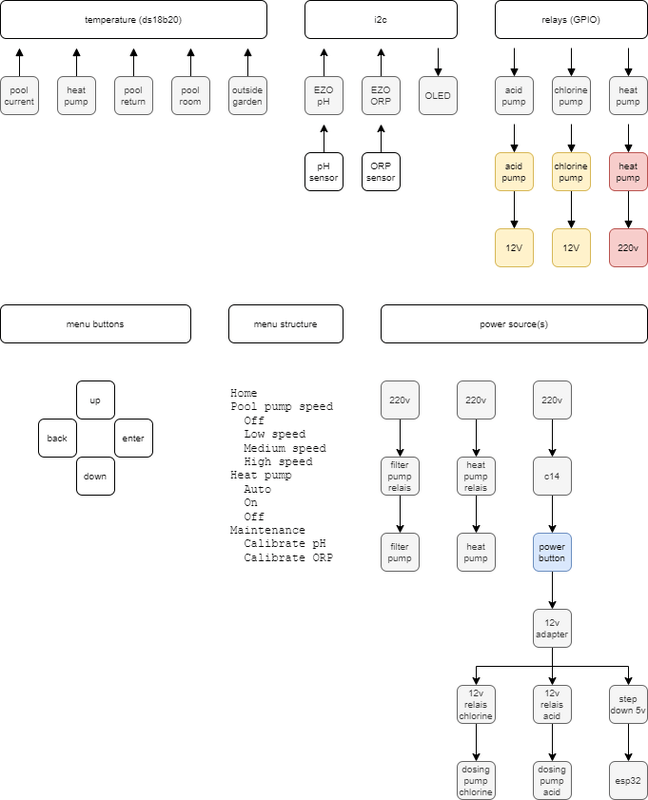
Task: Click the c14 box
Action: click(552, 476)
